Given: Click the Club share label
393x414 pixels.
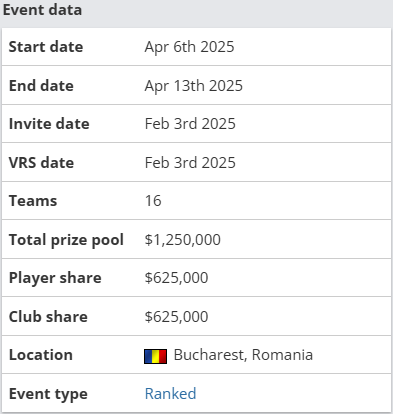Looking at the screenshot, I should tap(48, 317).
